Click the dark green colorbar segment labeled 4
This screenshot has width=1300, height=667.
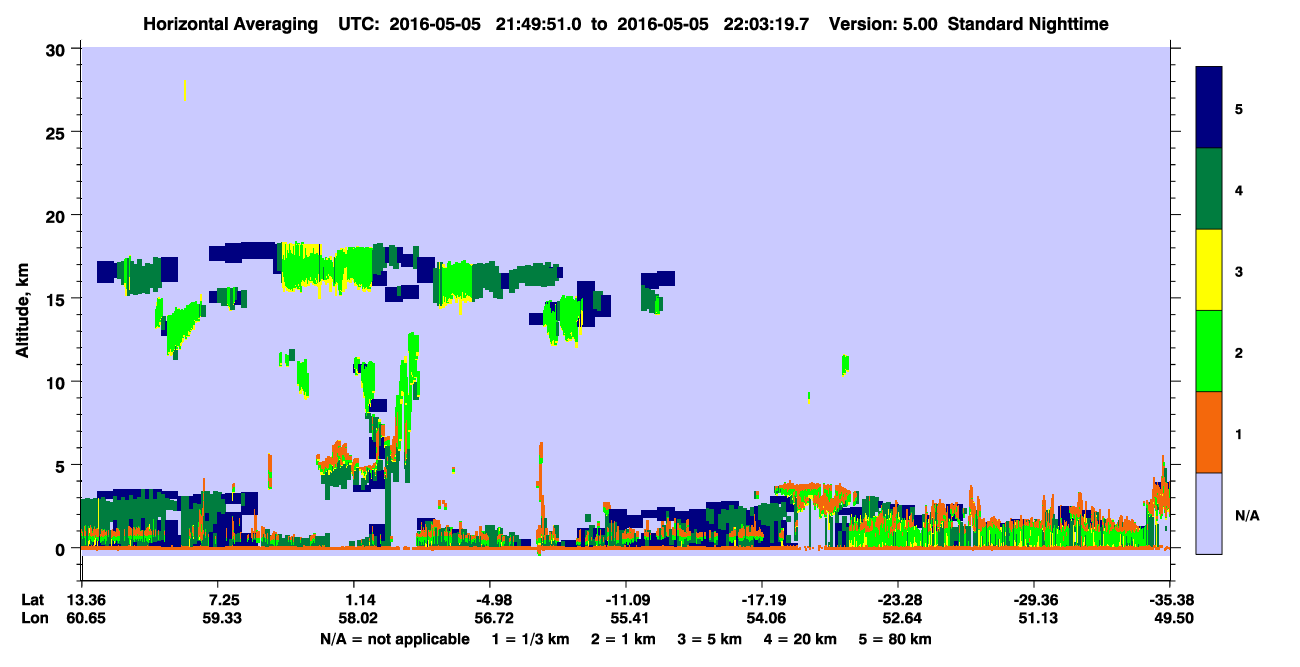click(x=1209, y=189)
